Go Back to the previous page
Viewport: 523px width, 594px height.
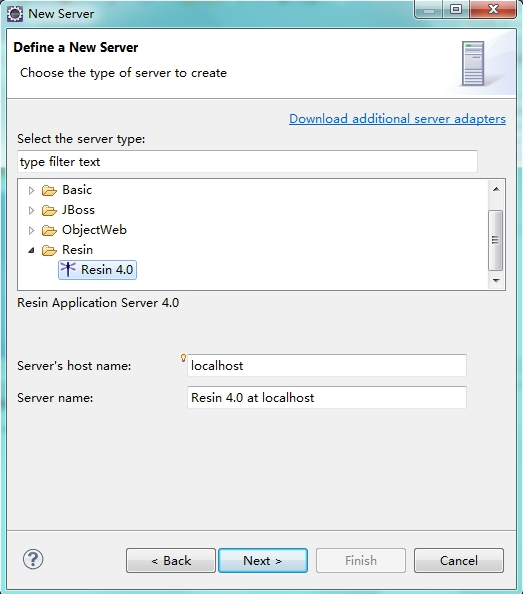coord(171,560)
